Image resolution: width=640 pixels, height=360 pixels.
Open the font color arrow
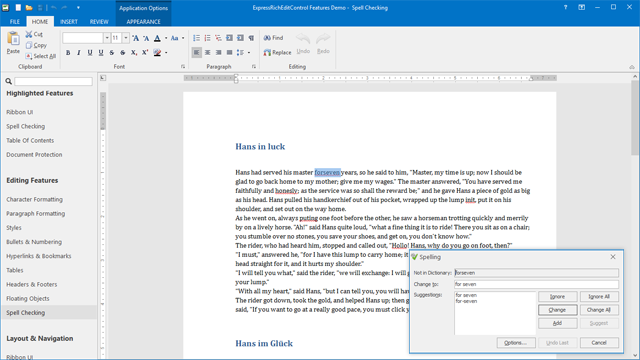[x=166, y=38]
